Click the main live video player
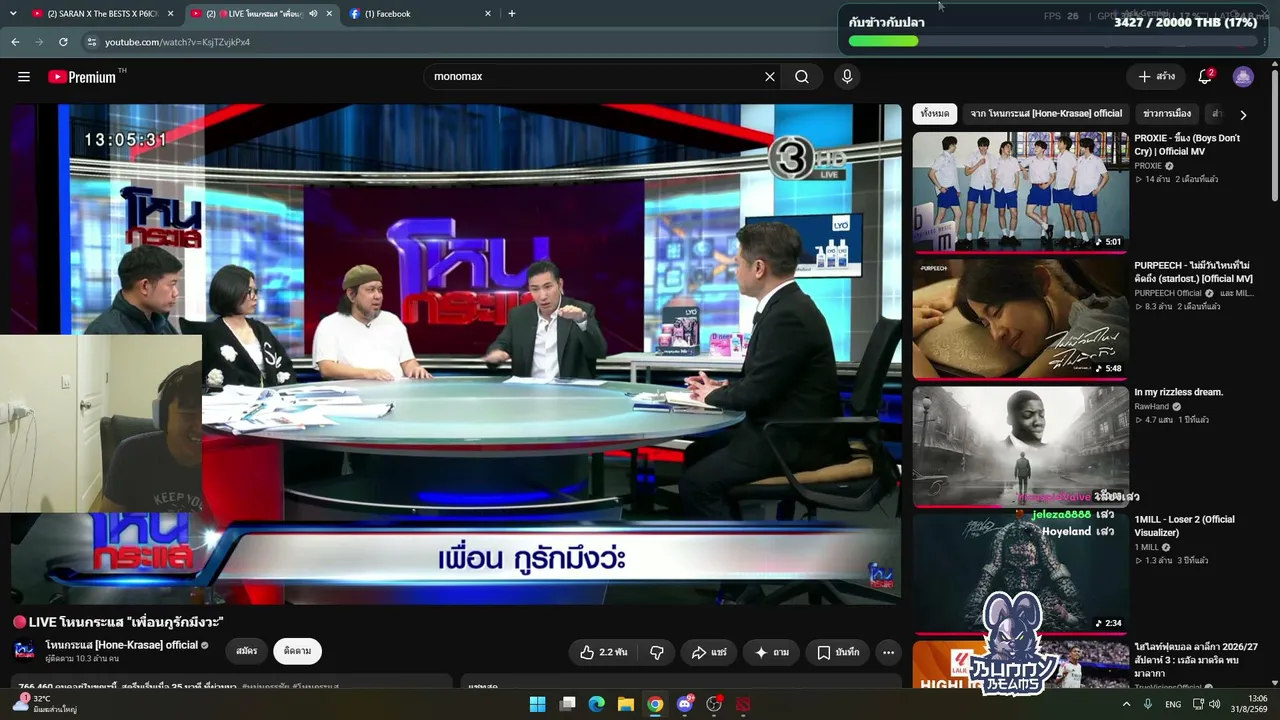This screenshot has height=720, width=1280. [x=456, y=354]
